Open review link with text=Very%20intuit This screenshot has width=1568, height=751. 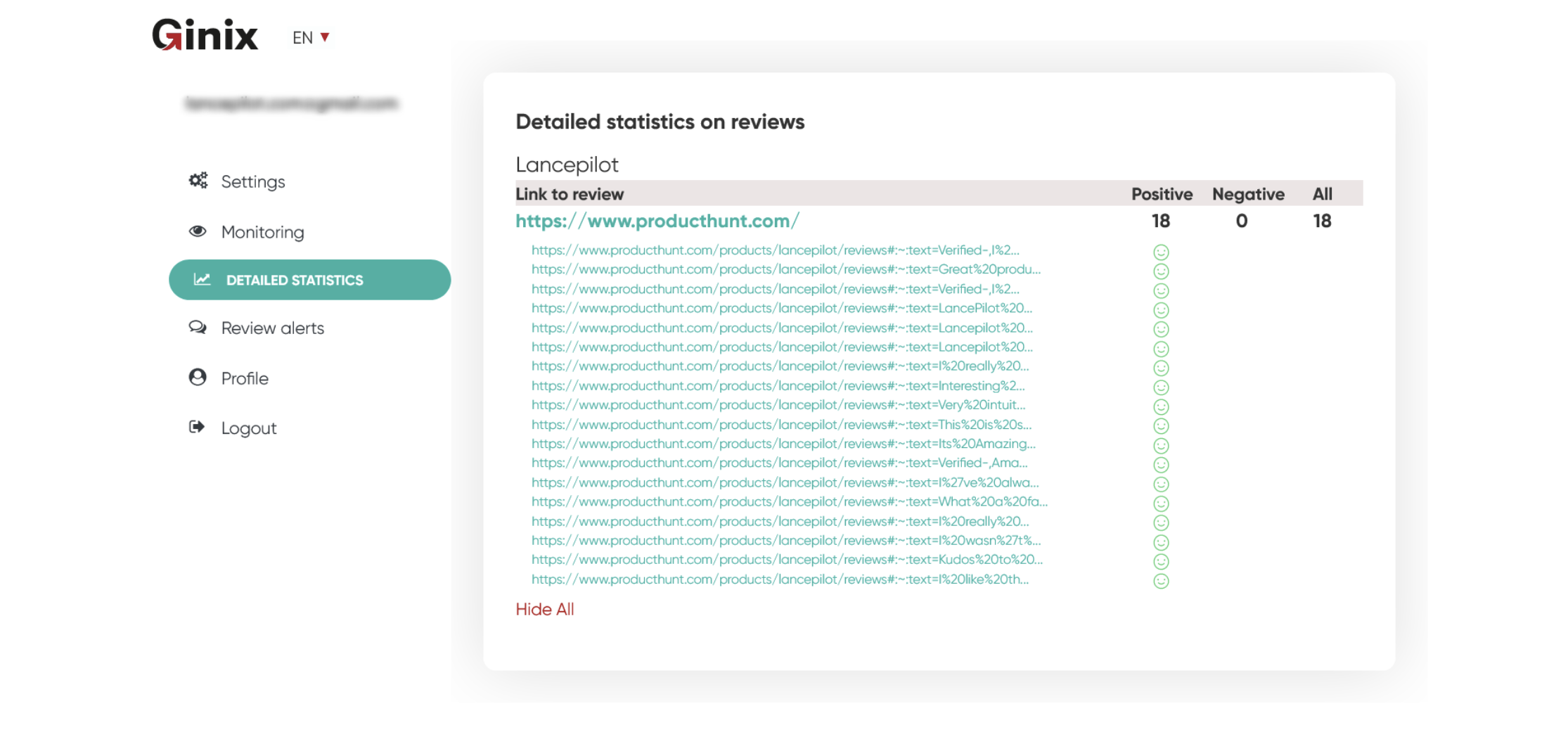(778, 404)
